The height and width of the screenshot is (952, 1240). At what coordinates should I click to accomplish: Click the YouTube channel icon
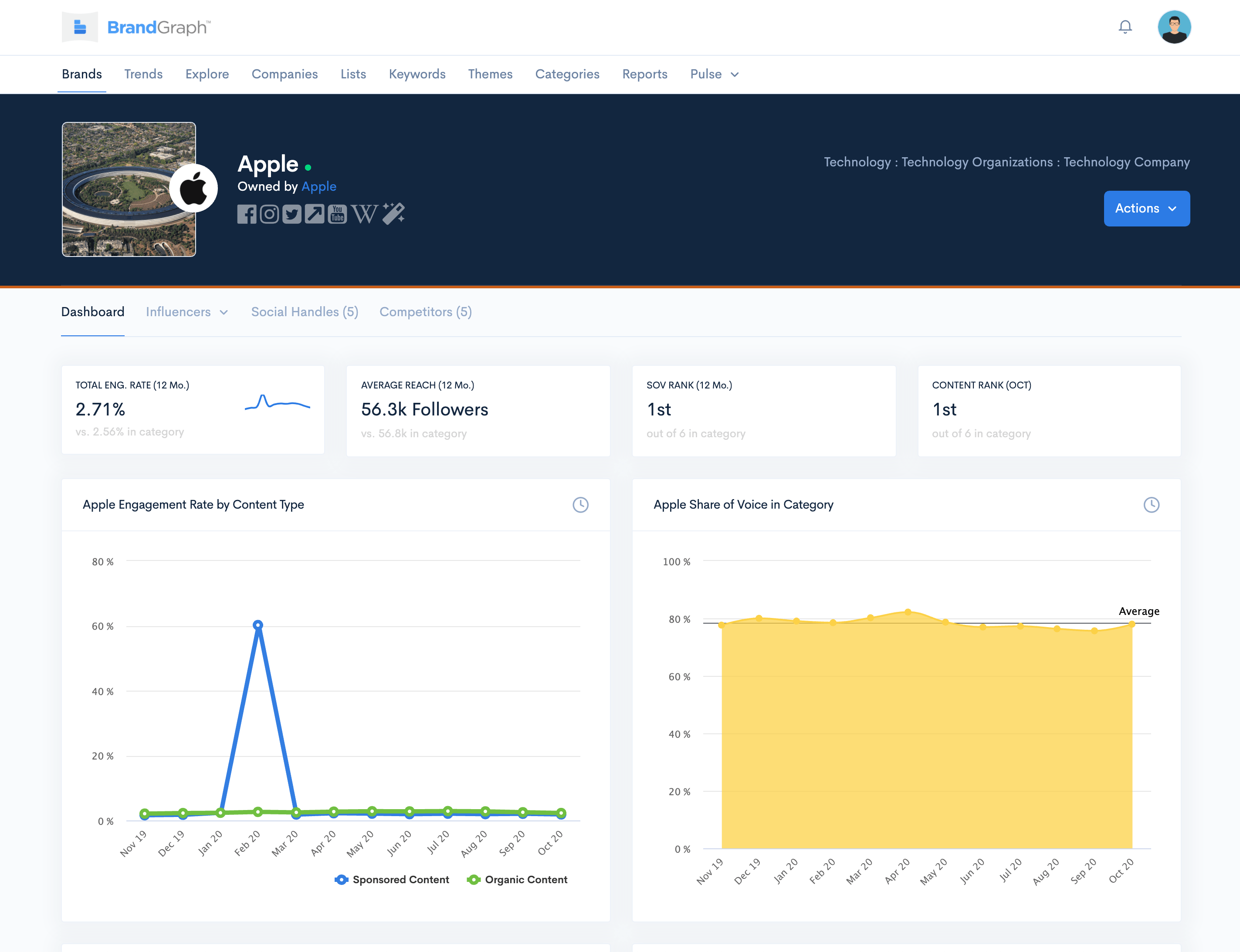337,214
